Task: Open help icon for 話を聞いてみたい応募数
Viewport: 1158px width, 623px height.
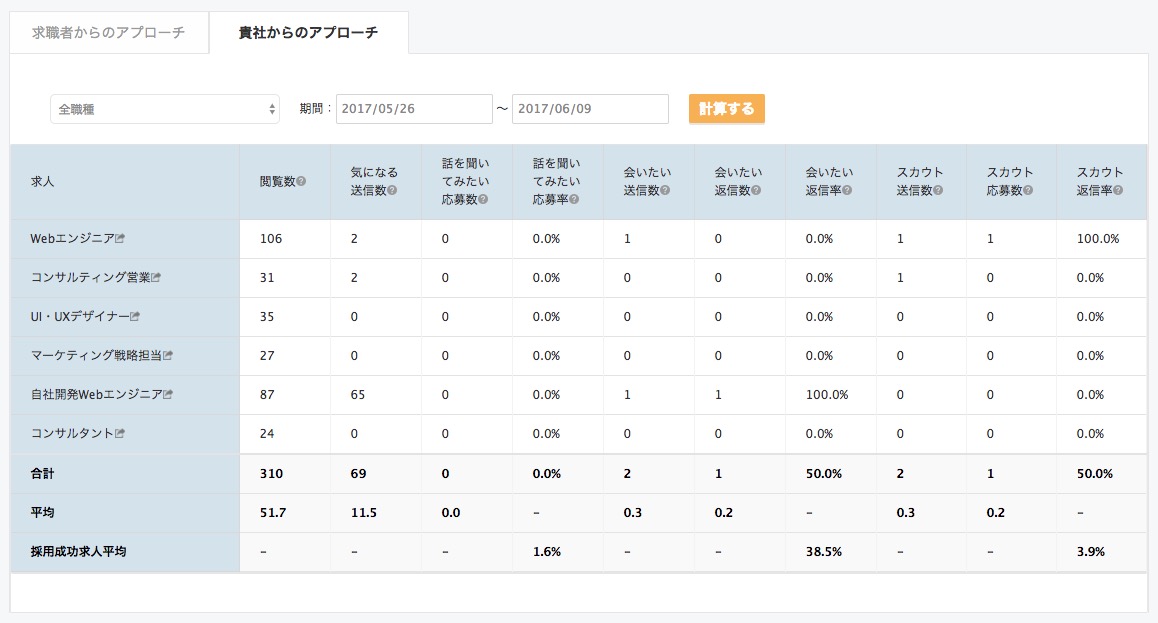Action: 483,199
